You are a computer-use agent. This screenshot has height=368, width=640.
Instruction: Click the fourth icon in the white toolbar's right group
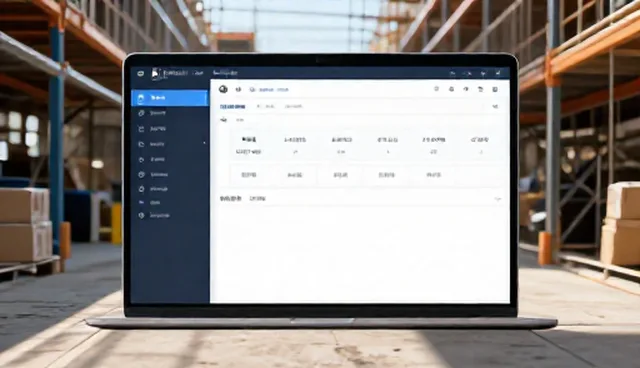pyautogui.click(x=480, y=89)
